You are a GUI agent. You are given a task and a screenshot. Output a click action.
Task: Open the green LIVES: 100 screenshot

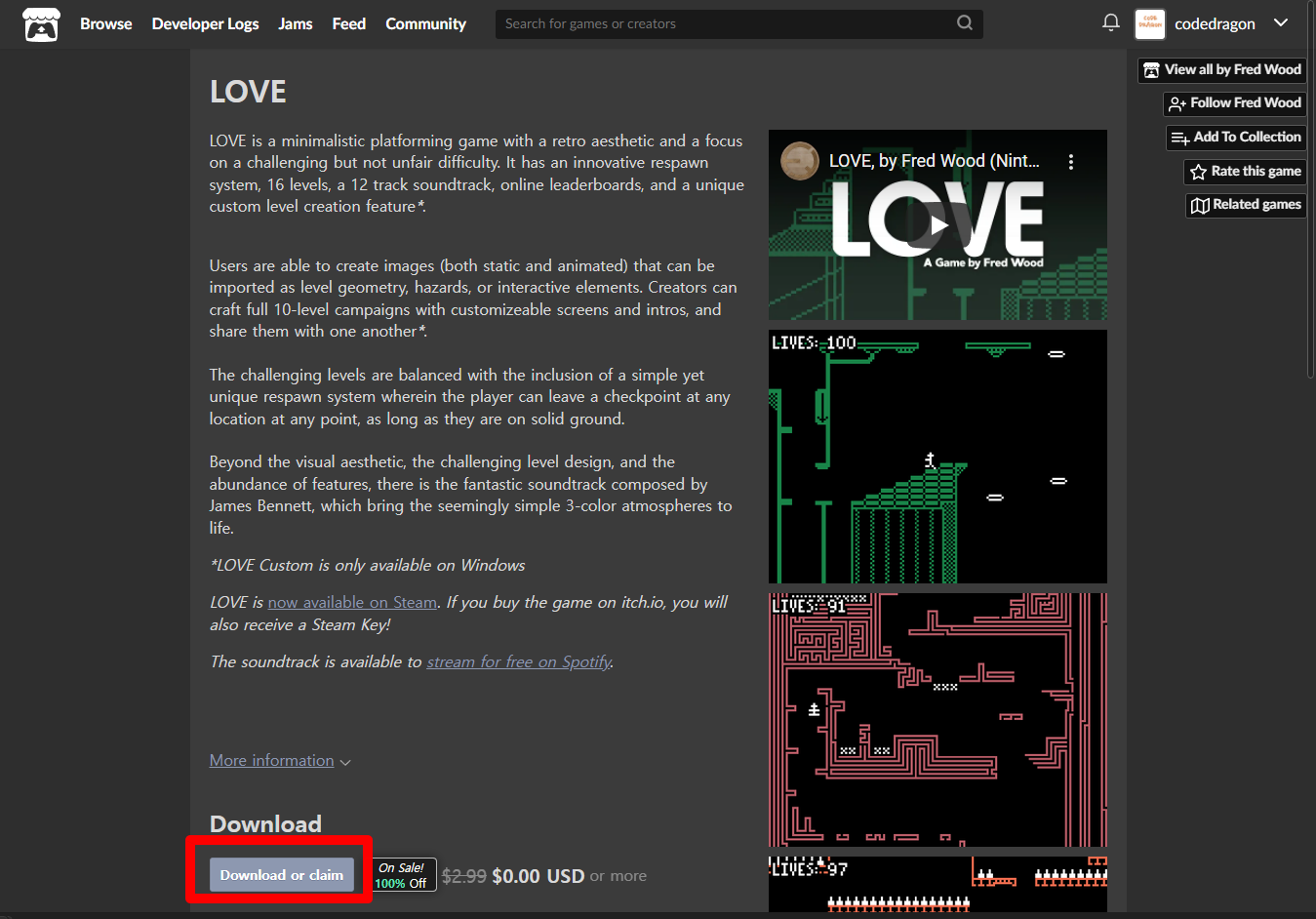pyautogui.click(x=937, y=457)
